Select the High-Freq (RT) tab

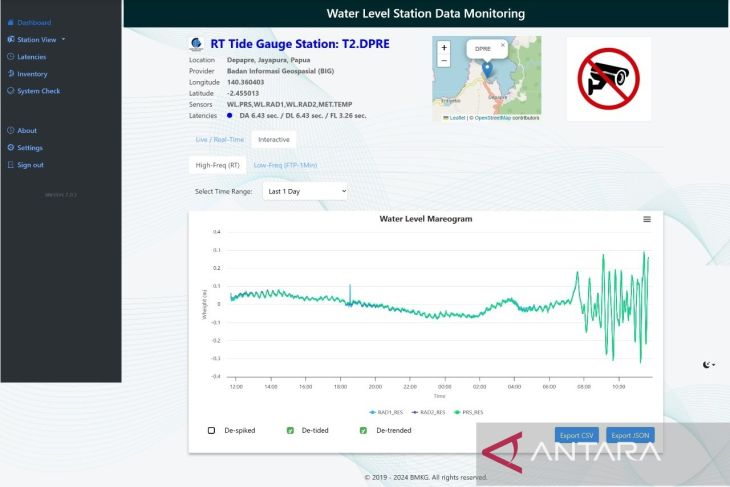217,165
